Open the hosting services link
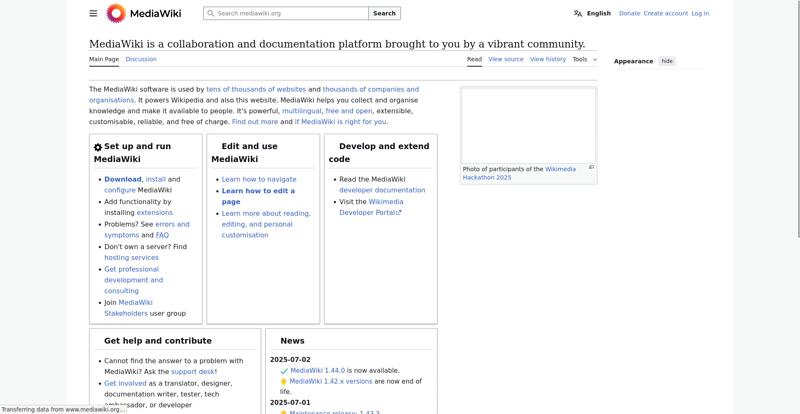Screen dimensions: 800x414 pos(131,258)
